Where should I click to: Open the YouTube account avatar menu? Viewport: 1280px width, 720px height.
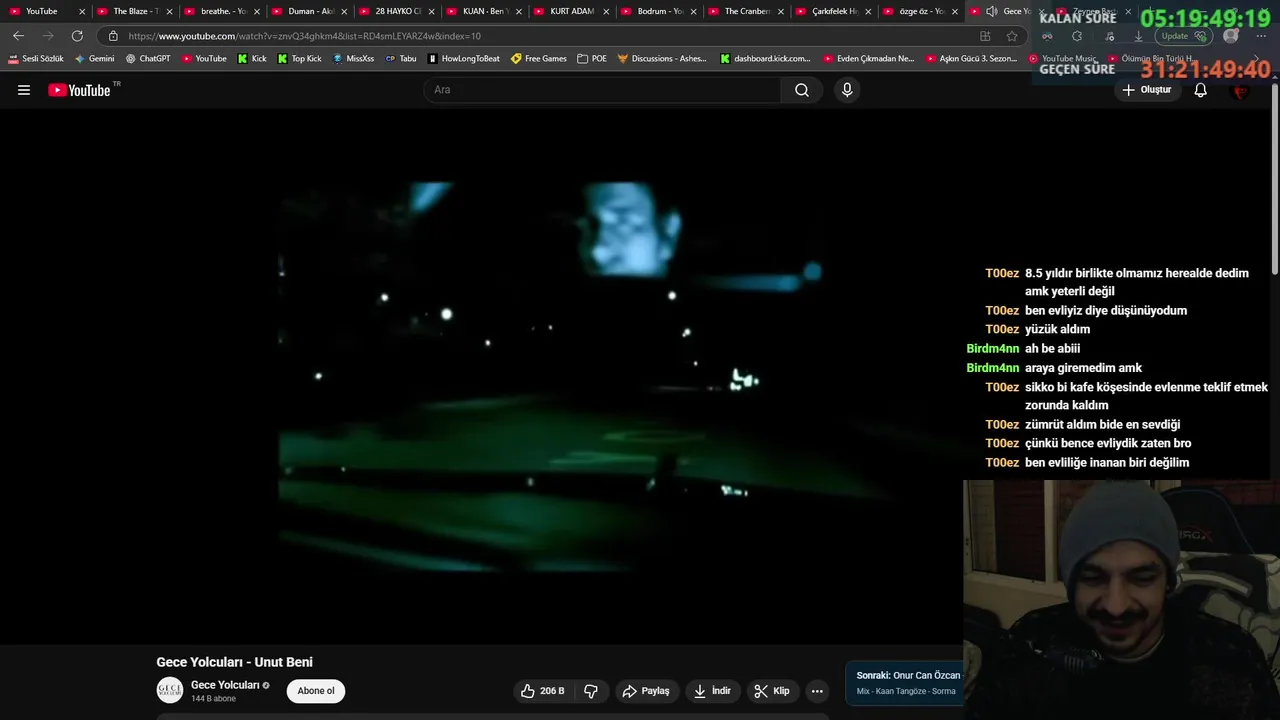tap(1241, 90)
